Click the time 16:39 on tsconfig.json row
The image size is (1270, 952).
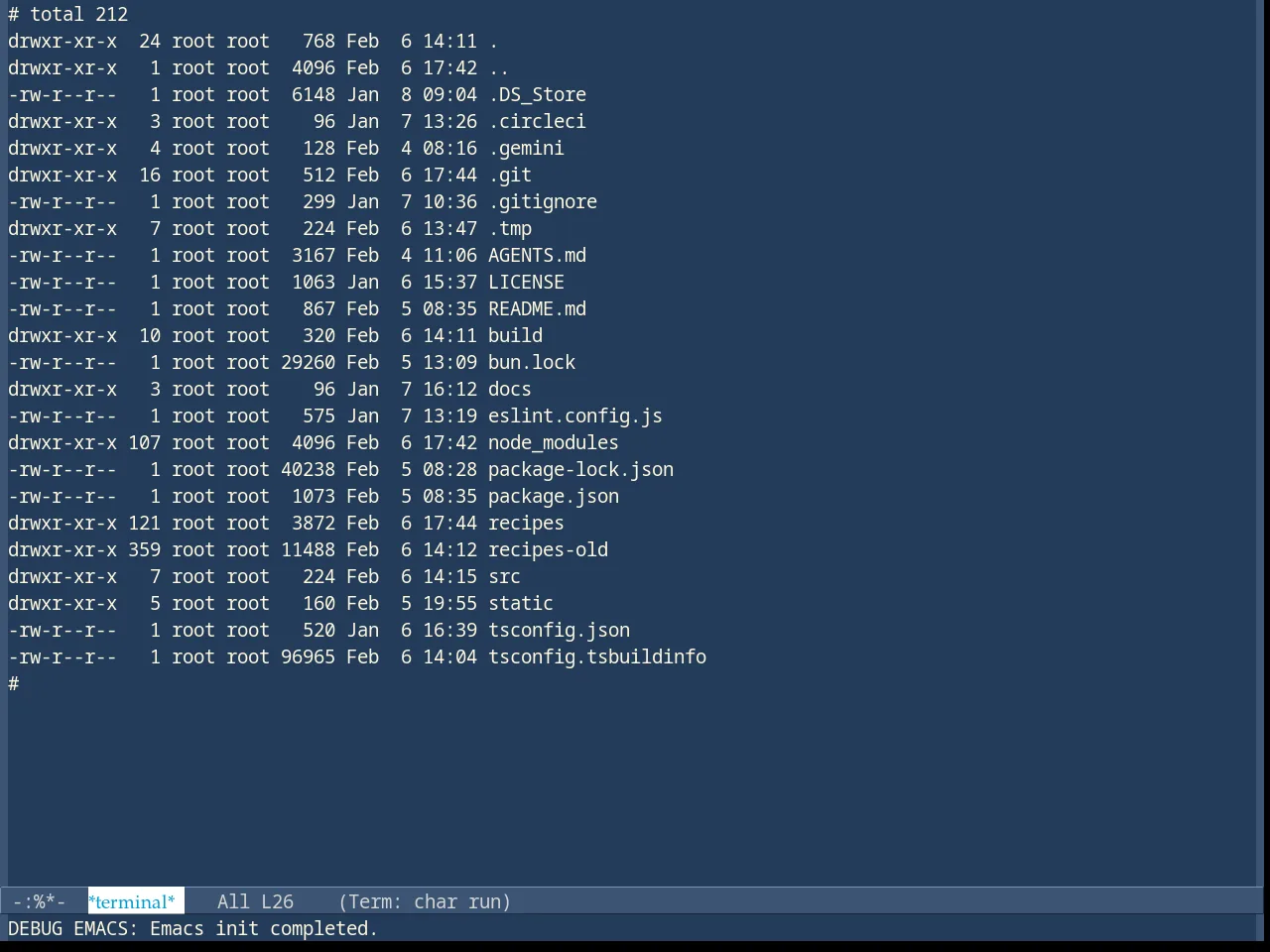tap(449, 630)
